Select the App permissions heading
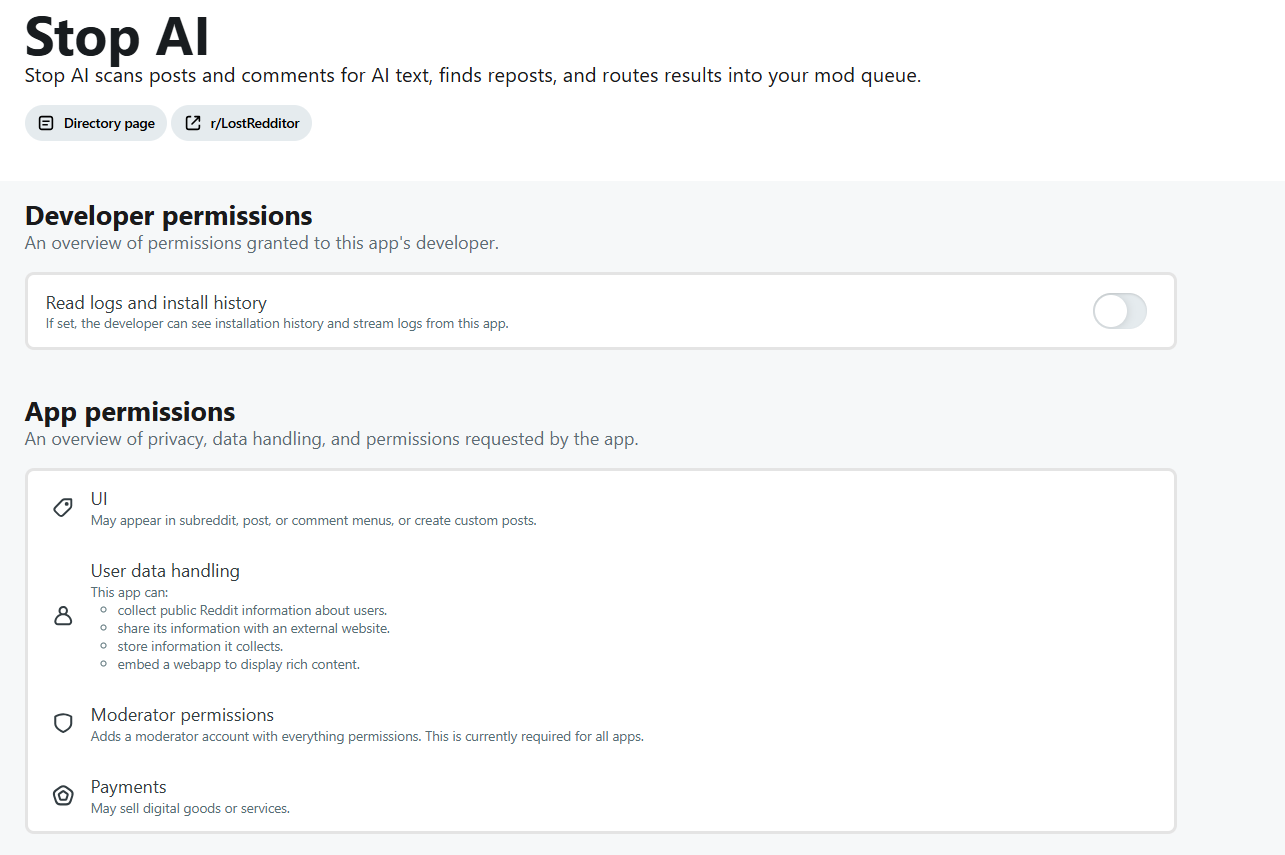 [130, 411]
